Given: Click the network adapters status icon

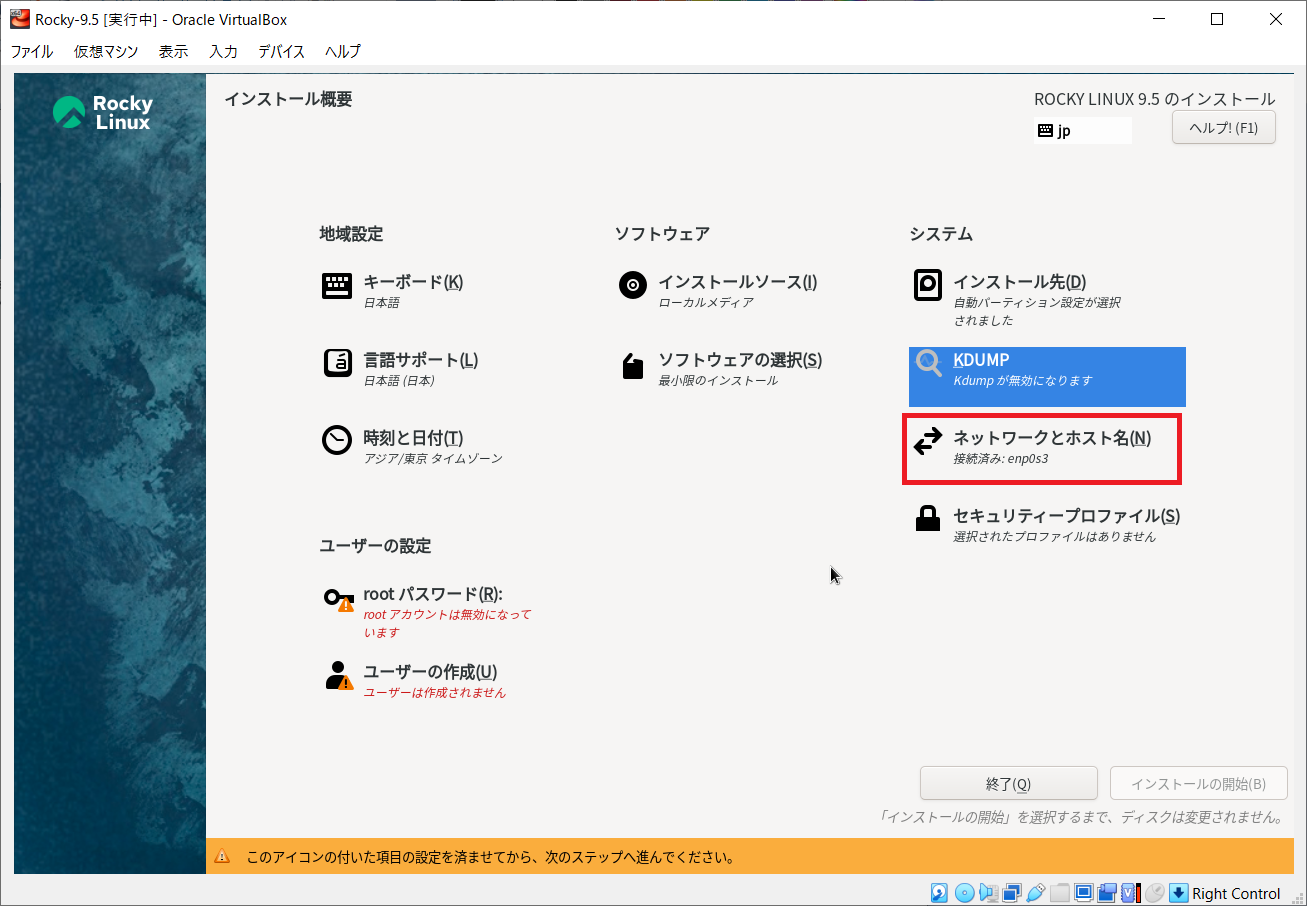Looking at the screenshot, I should tap(1012, 893).
